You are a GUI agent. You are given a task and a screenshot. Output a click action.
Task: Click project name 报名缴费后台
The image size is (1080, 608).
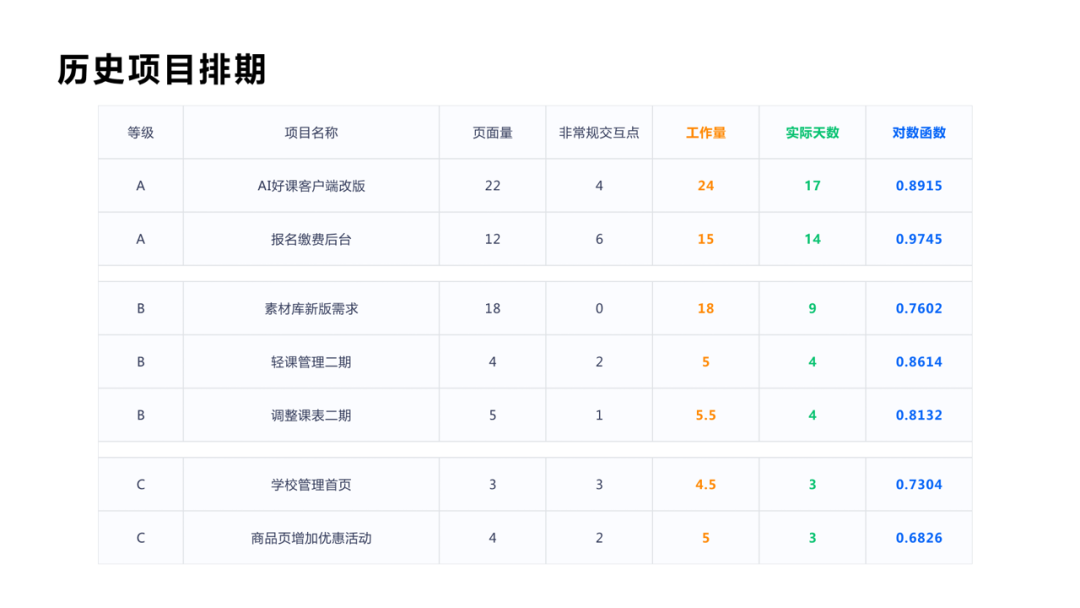pyautogui.click(x=311, y=240)
